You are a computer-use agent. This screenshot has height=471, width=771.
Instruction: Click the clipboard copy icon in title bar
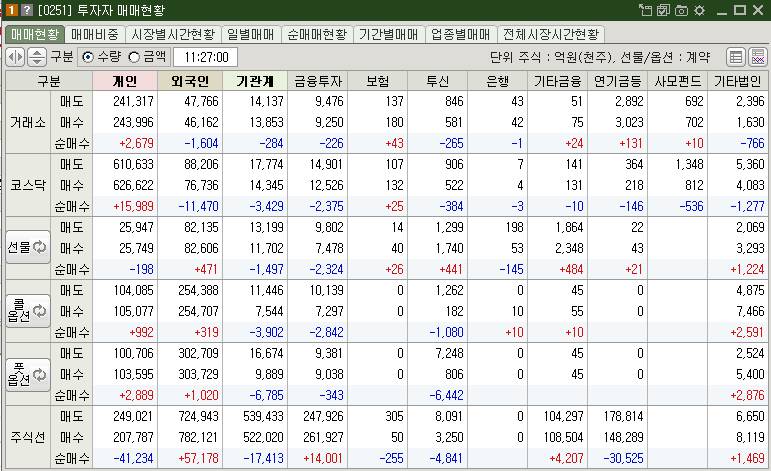(645, 10)
